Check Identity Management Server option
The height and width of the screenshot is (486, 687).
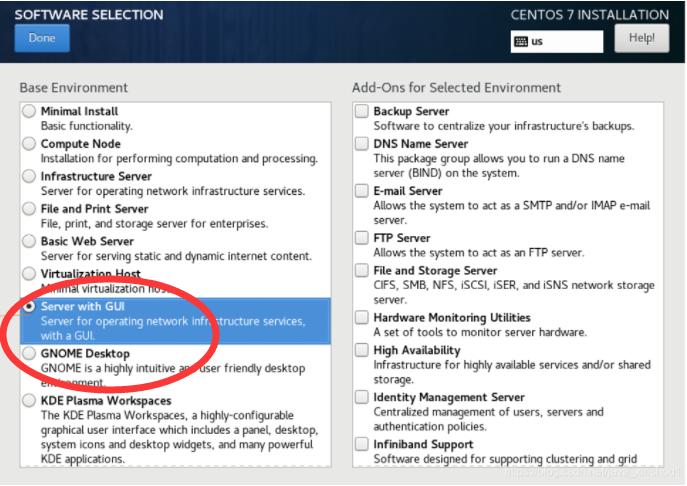click(x=361, y=397)
